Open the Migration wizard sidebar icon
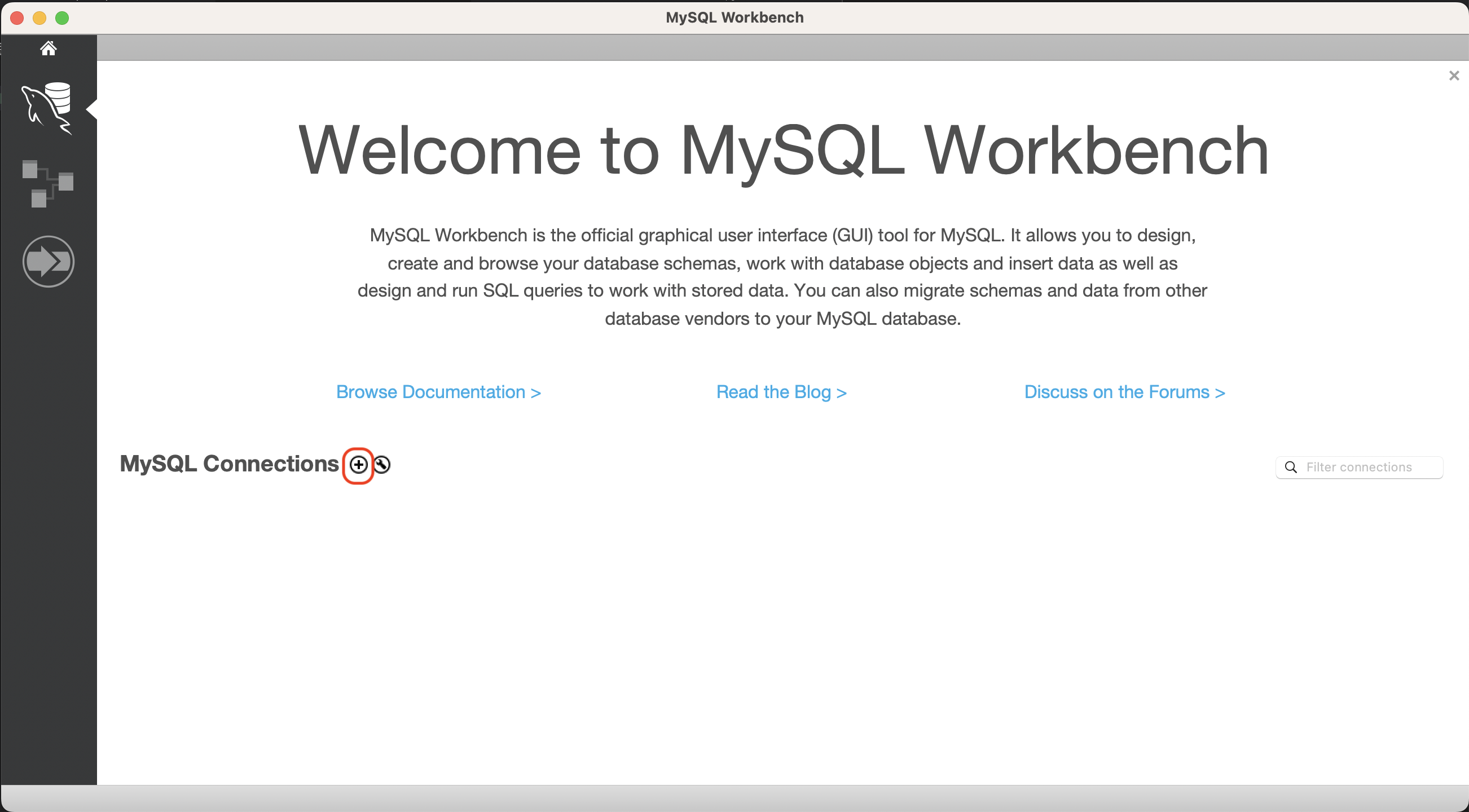This screenshot has height=812, width=1469. [49, 262]
